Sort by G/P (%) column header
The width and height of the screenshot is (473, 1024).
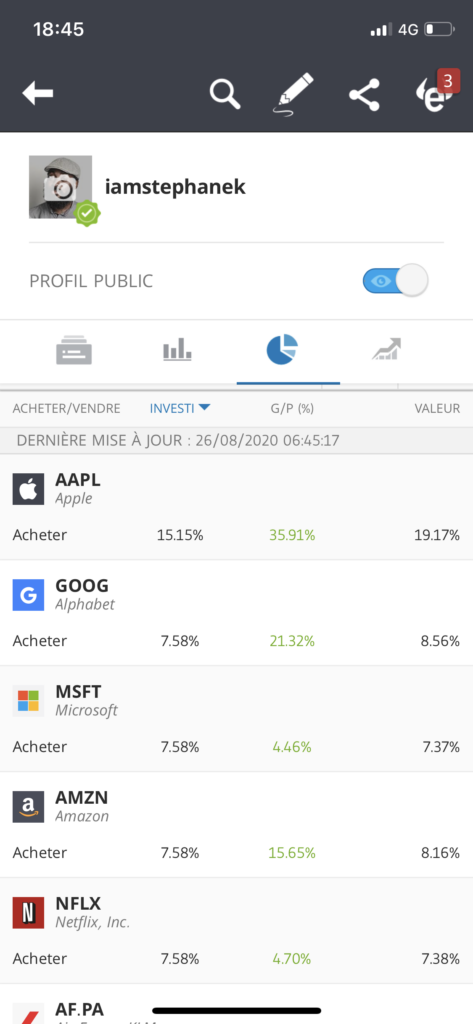pyautogui.click(x=292, y=409)
